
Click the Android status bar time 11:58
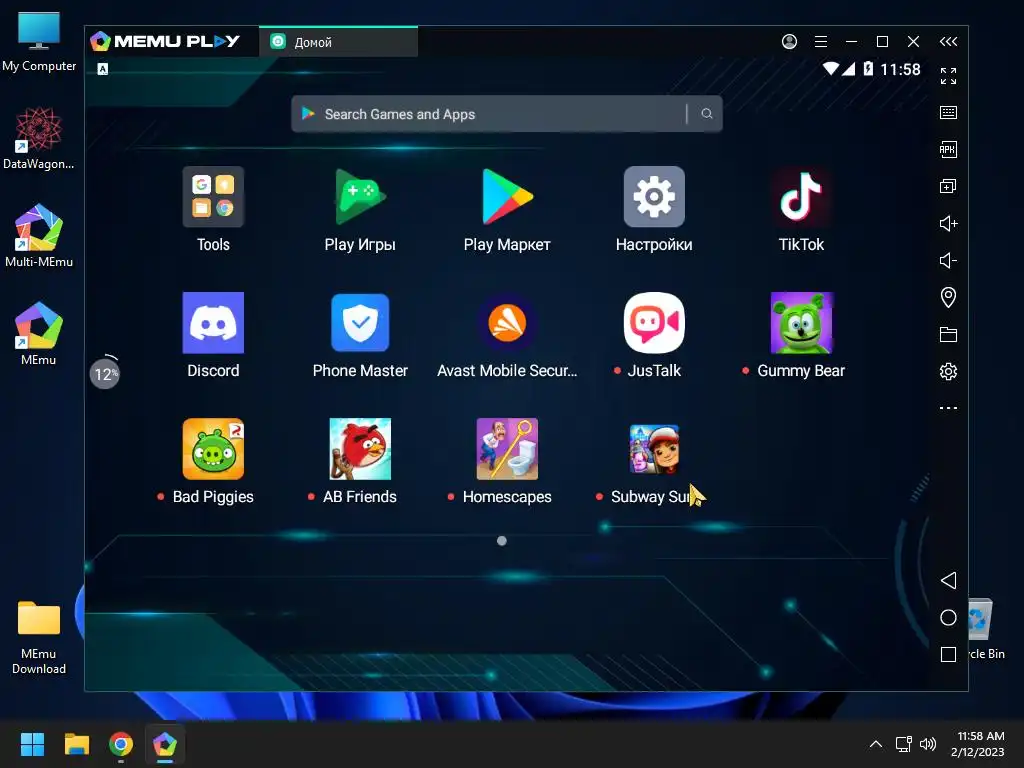click(x=900, y=69)
